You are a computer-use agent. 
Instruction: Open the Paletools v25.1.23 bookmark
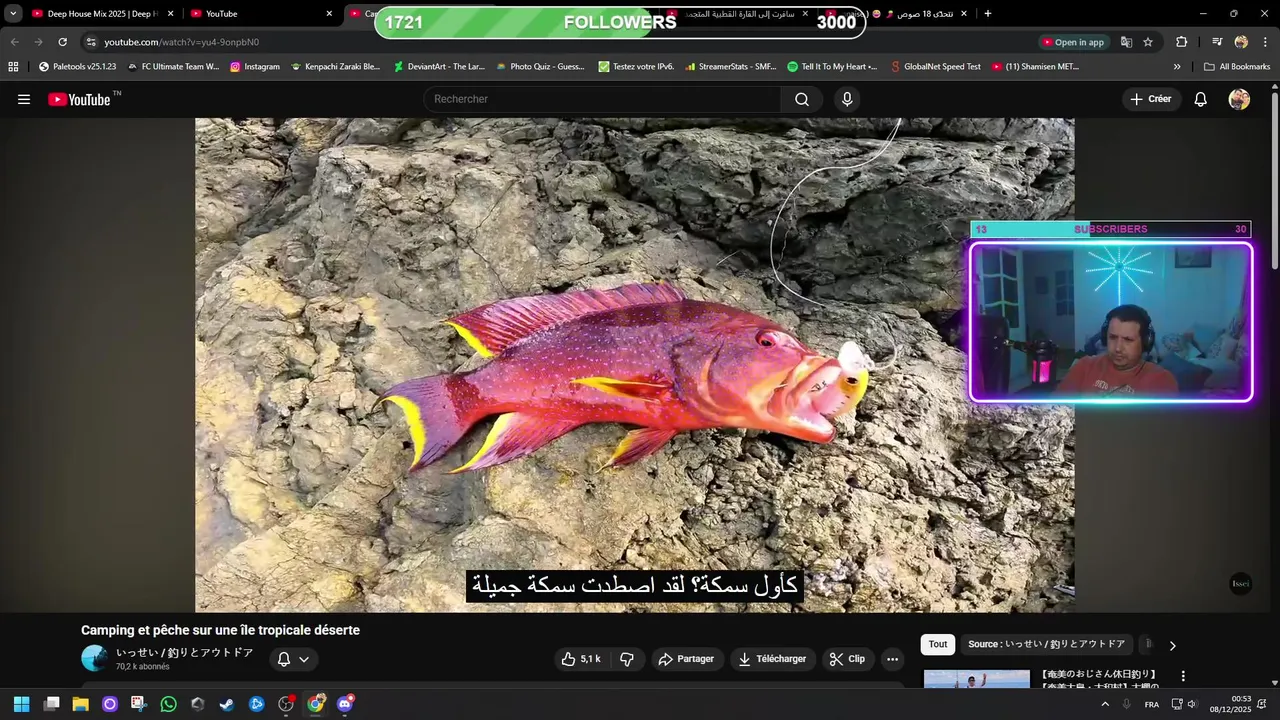click(x=78, y=67)
